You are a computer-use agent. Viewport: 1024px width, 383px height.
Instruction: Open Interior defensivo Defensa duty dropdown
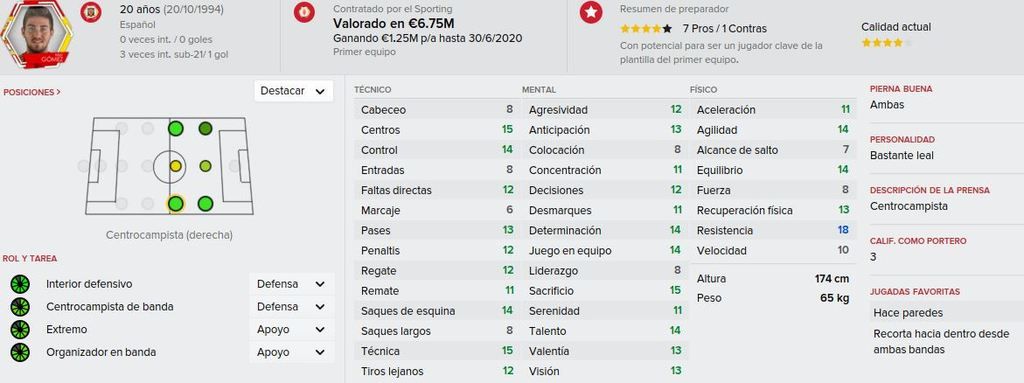point(291,284)
